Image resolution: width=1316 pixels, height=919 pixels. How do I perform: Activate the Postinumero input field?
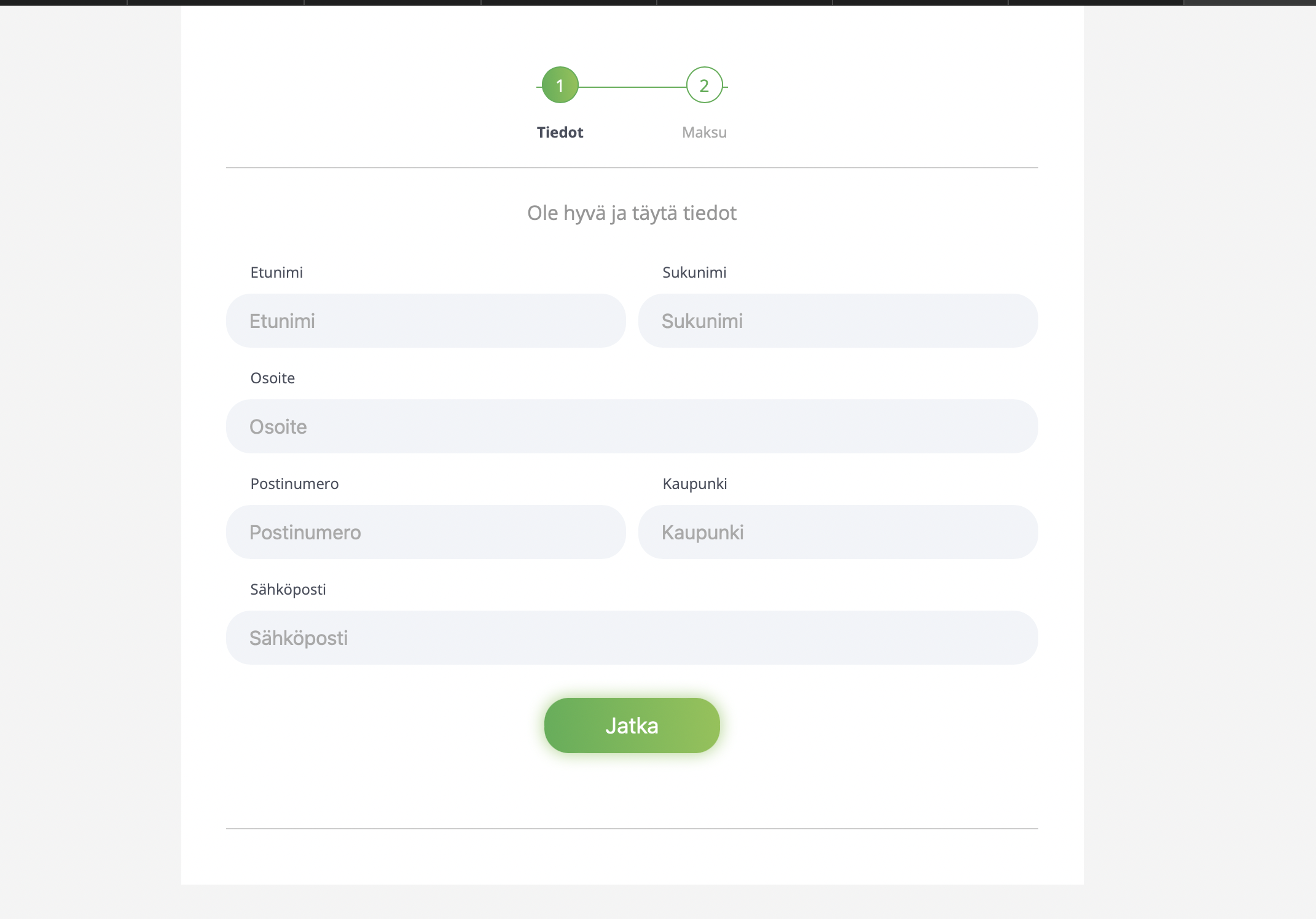pyautogui.click(x=426, y=532)
